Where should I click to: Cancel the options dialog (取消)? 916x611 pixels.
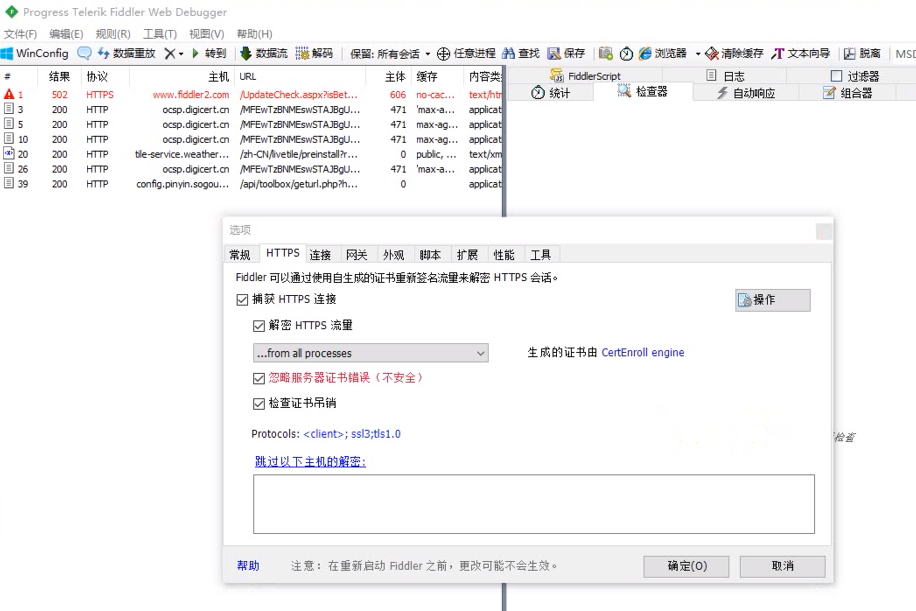pos(782,566)
